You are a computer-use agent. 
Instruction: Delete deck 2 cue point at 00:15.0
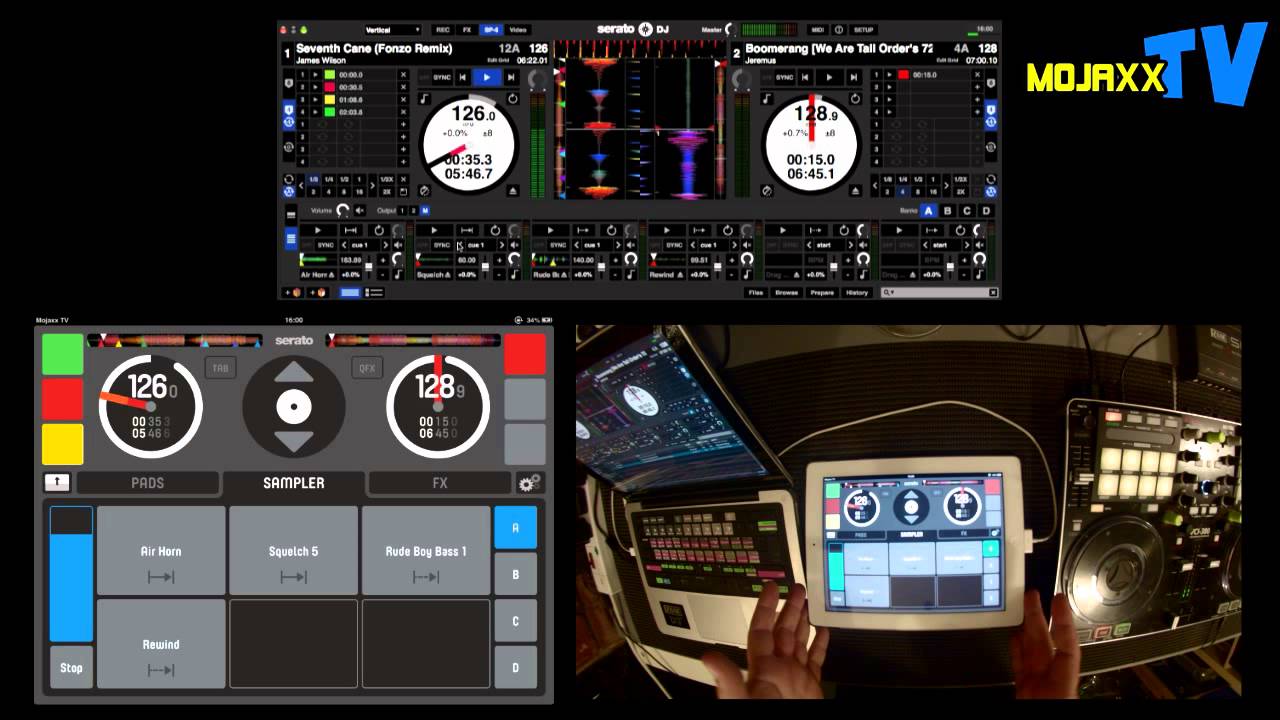(x=977, y=75)
